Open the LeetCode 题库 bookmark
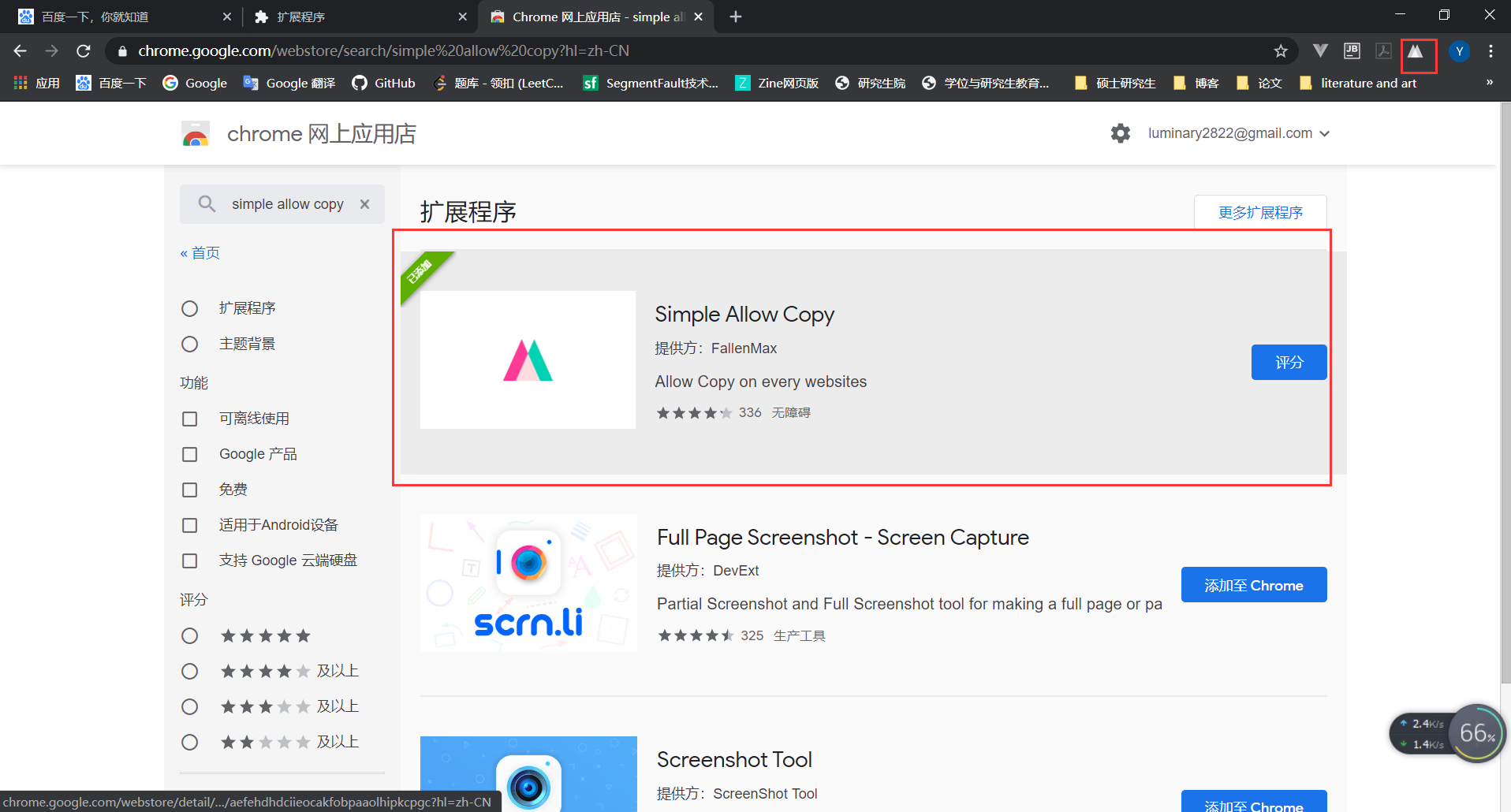This screenshot has width=1511, height=812. coord(498,83)
